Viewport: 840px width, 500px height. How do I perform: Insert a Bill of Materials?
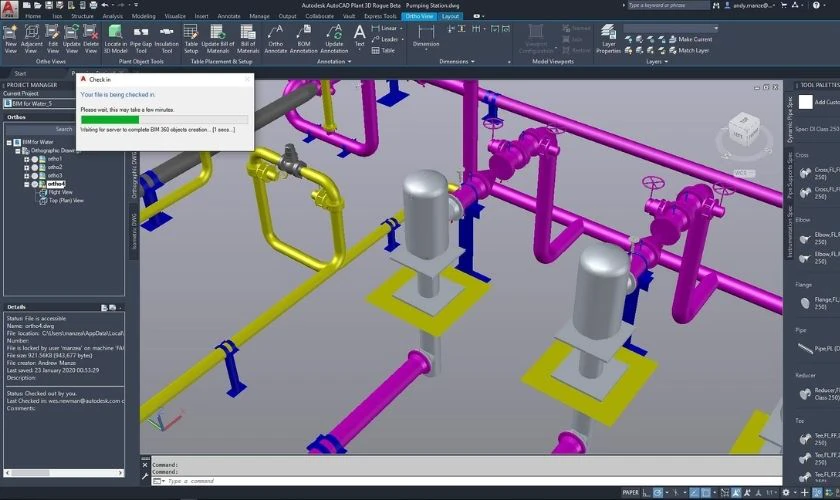click(248, 39)
